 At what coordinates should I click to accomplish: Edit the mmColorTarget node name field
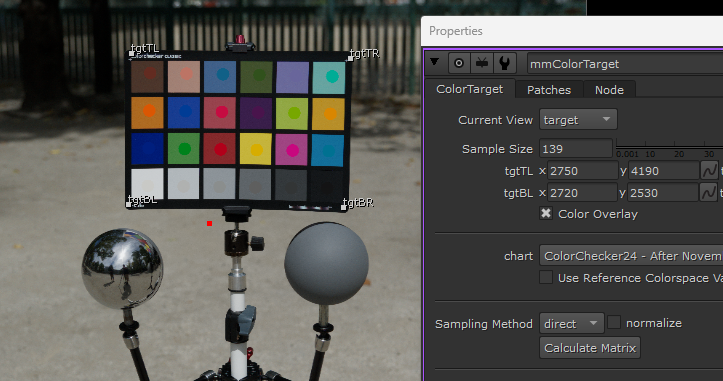[625, 64]
